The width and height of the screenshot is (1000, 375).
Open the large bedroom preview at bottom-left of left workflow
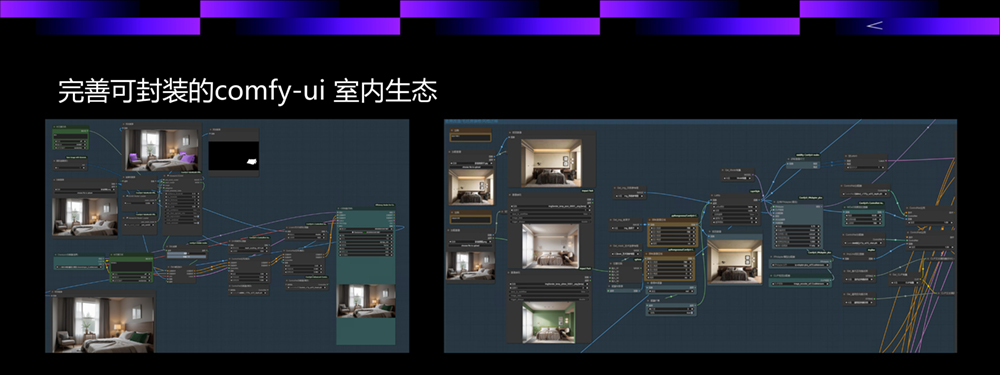pos(103,324)
